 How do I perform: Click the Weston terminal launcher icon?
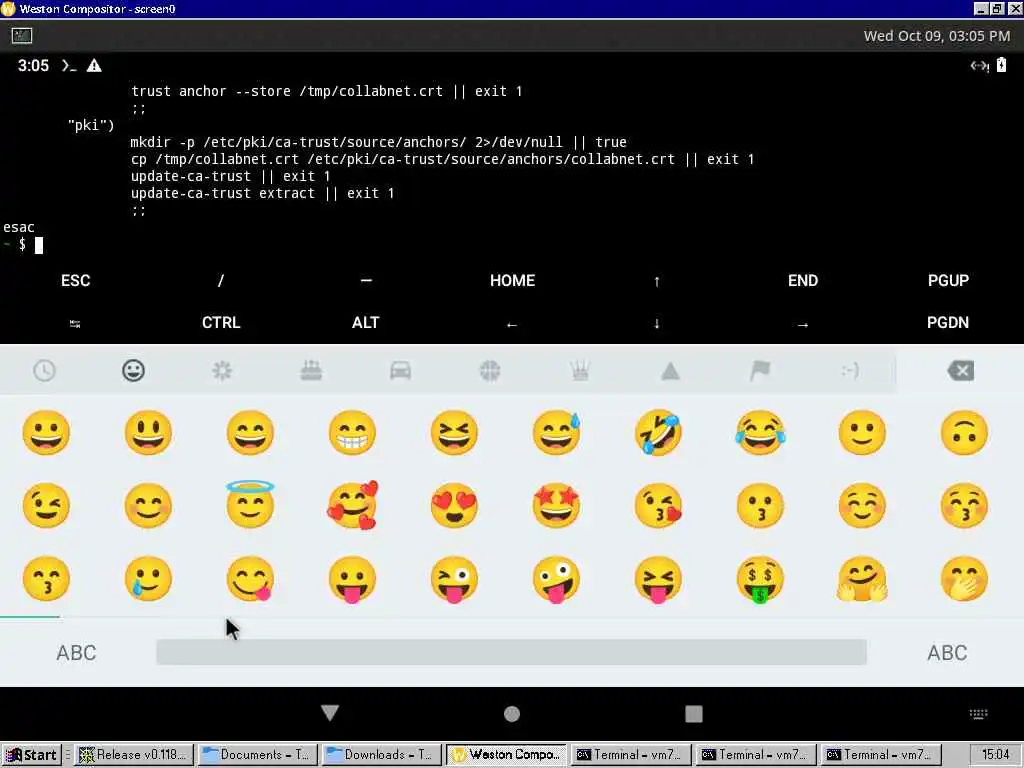tap(22, 36)
